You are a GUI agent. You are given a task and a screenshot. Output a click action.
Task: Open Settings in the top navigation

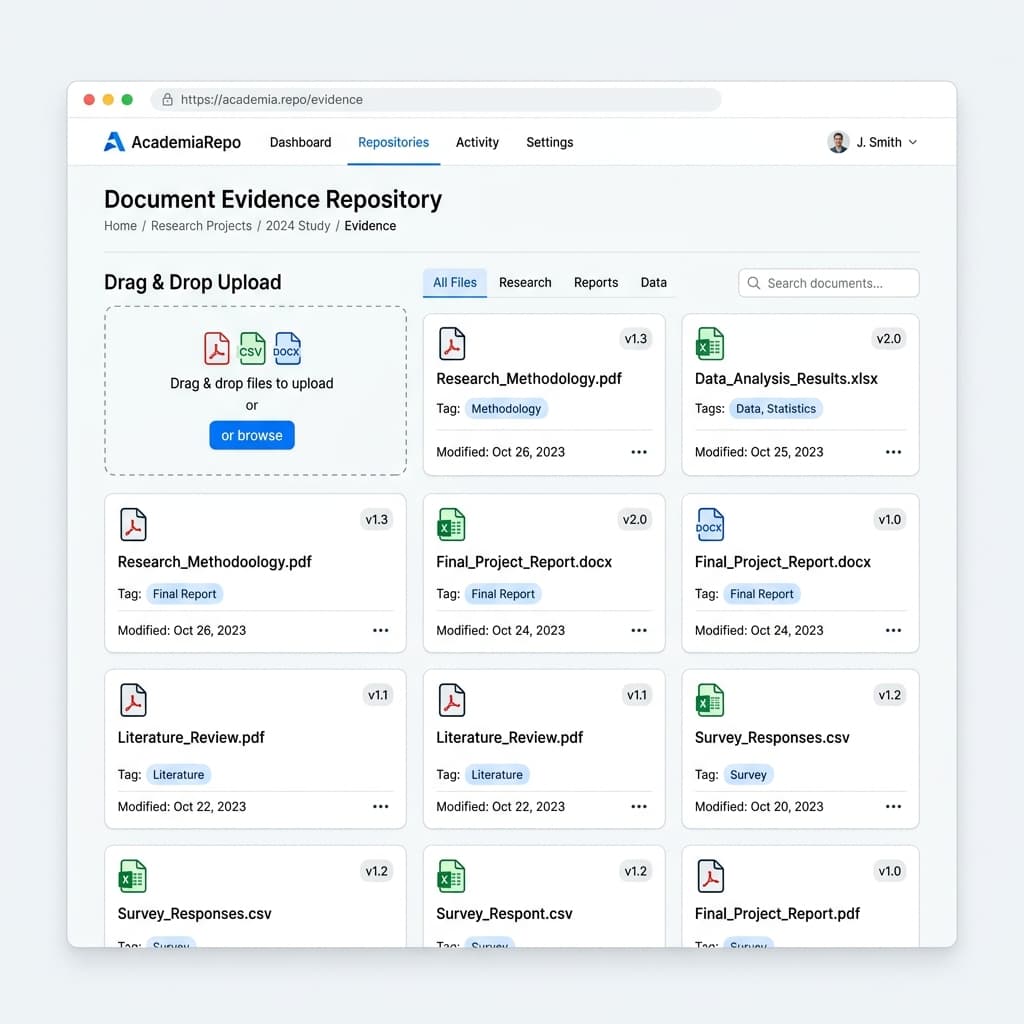pyautogui.click(x=550, y=142)
